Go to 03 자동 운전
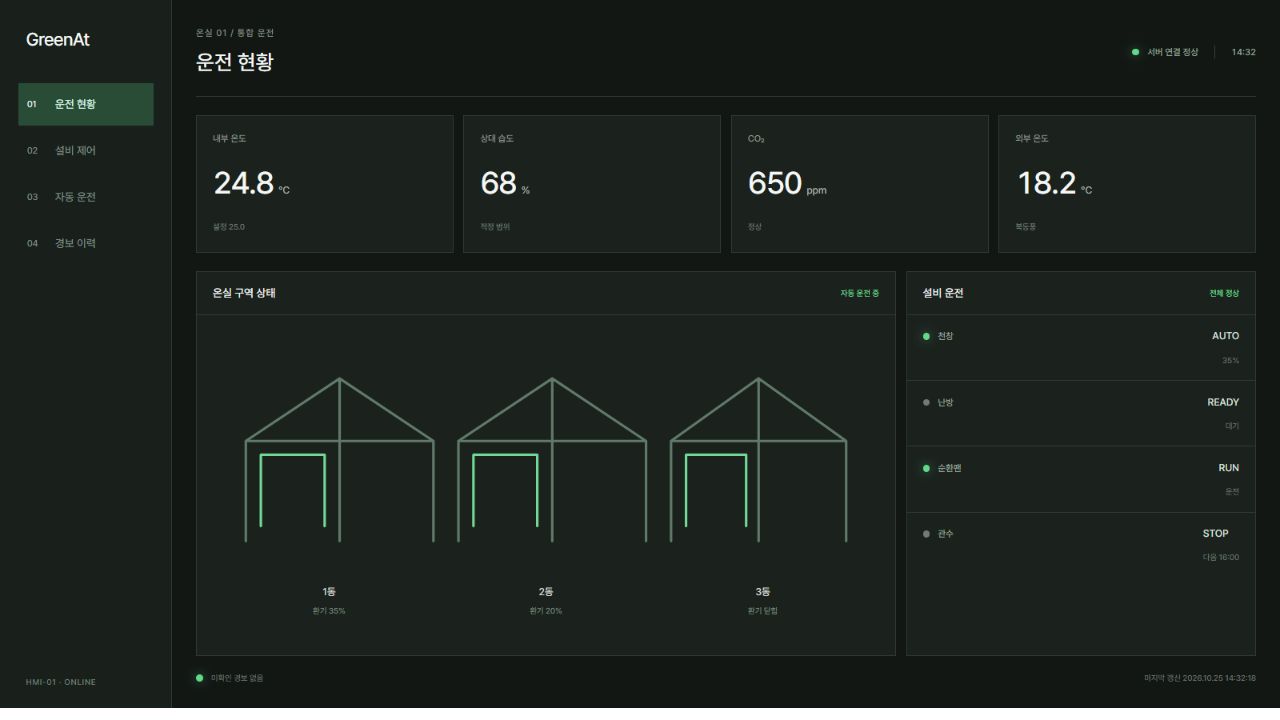The image size is (1280, 720). point(86,197)
